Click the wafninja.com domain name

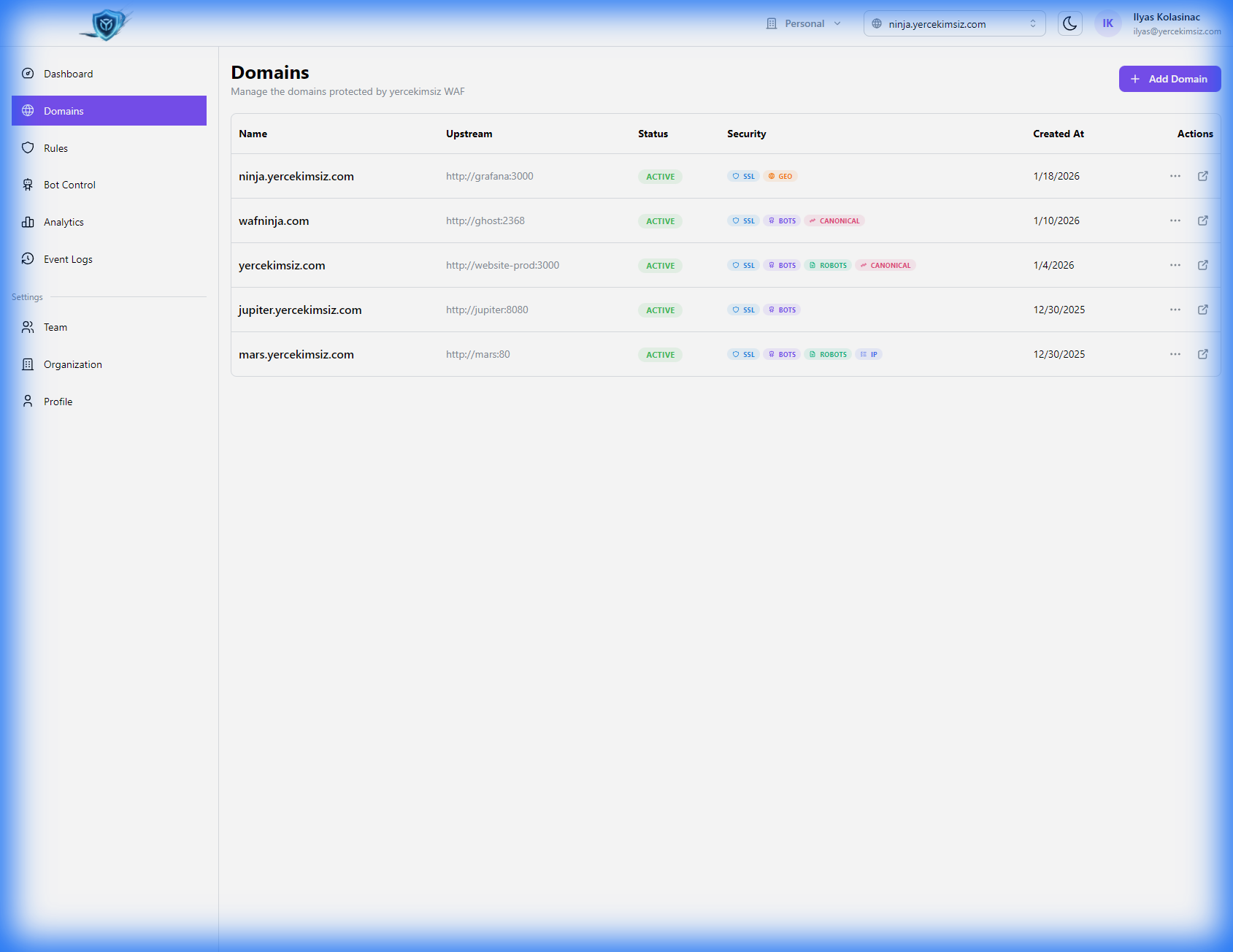pyautogui.click(x=274, y=220)
